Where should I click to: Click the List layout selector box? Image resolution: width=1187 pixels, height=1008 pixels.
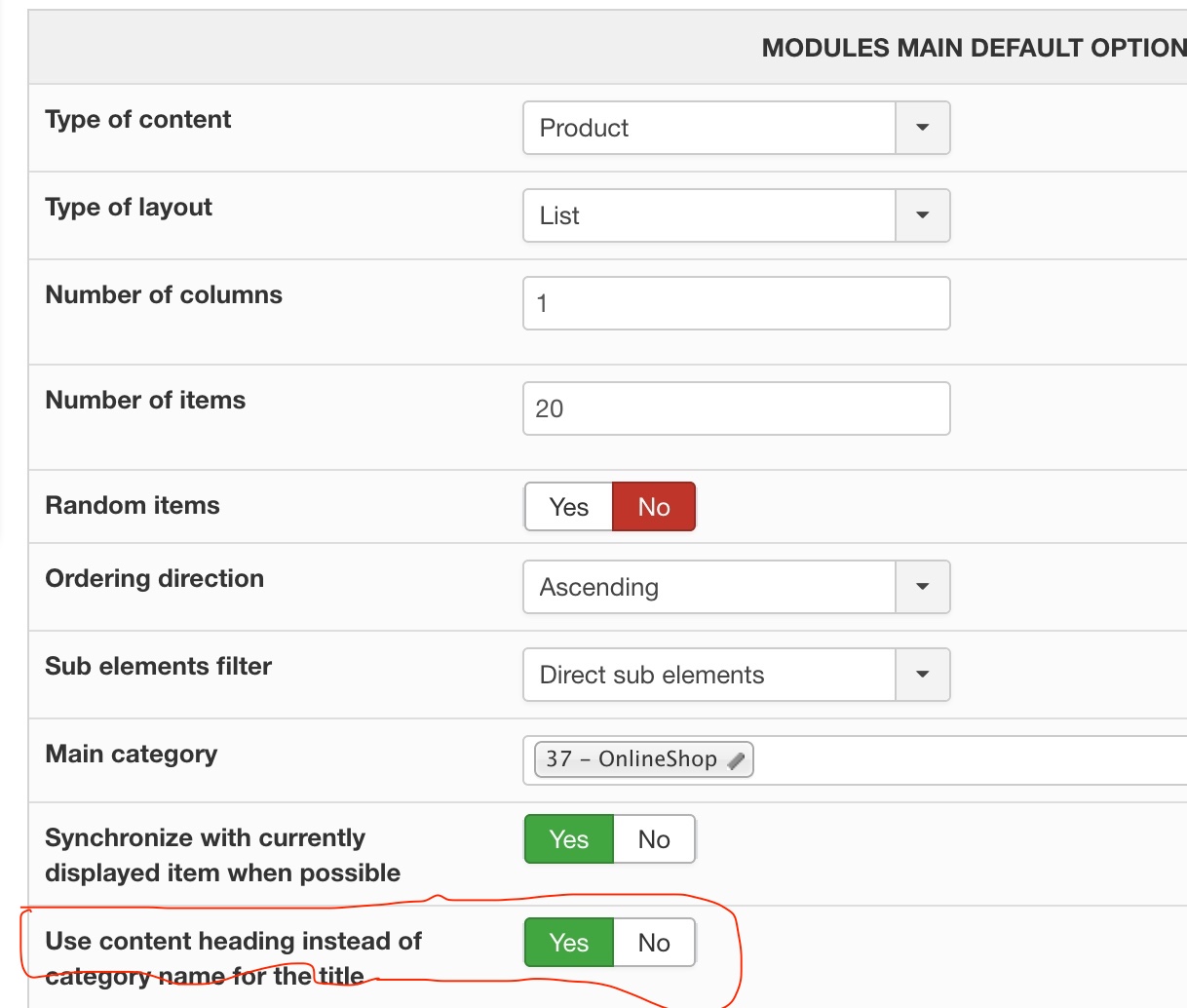(x=708, y=215)
